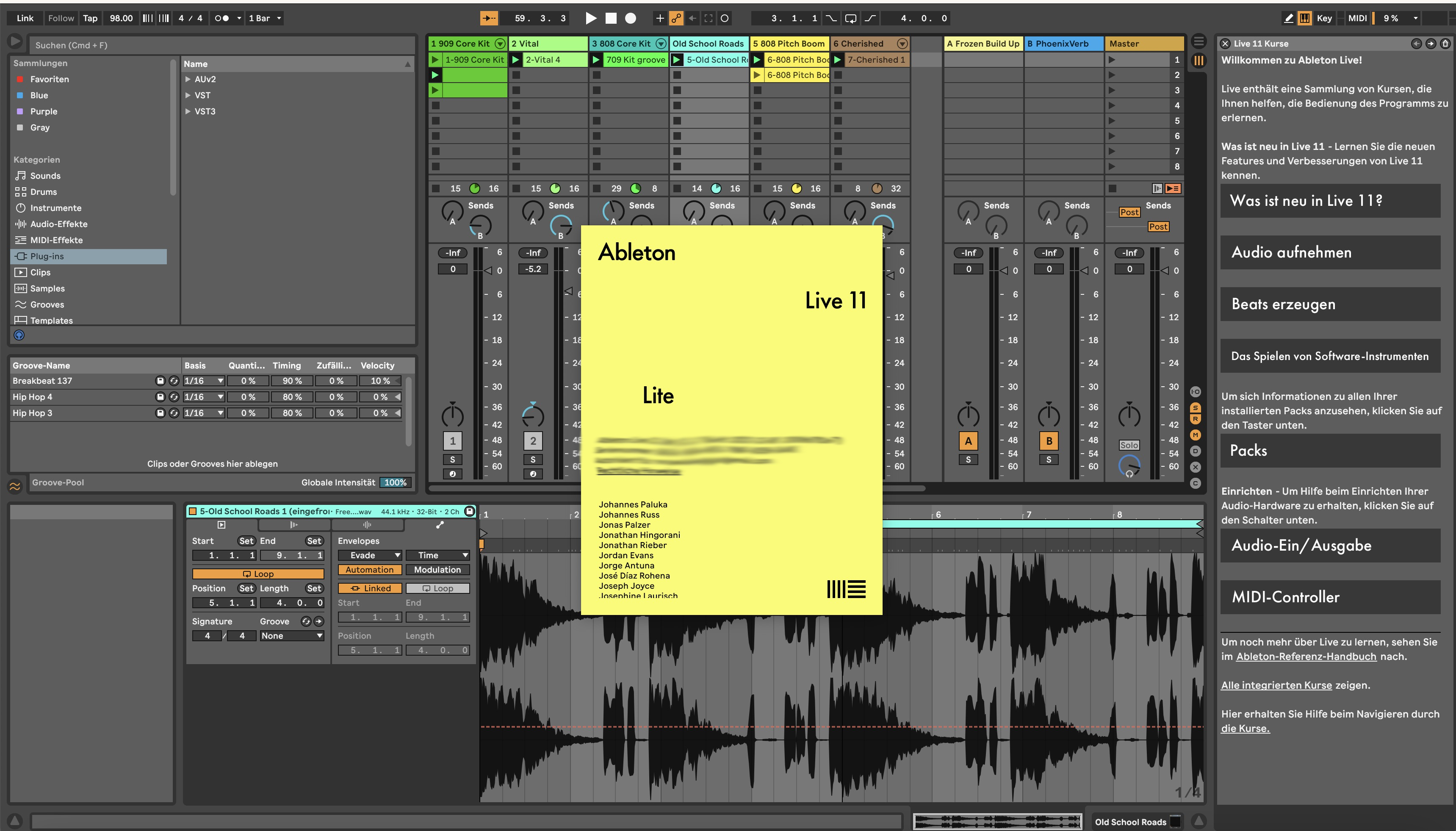
Task: Click the Hot-Swap Groove circular arrows icon
Action: 306,621
